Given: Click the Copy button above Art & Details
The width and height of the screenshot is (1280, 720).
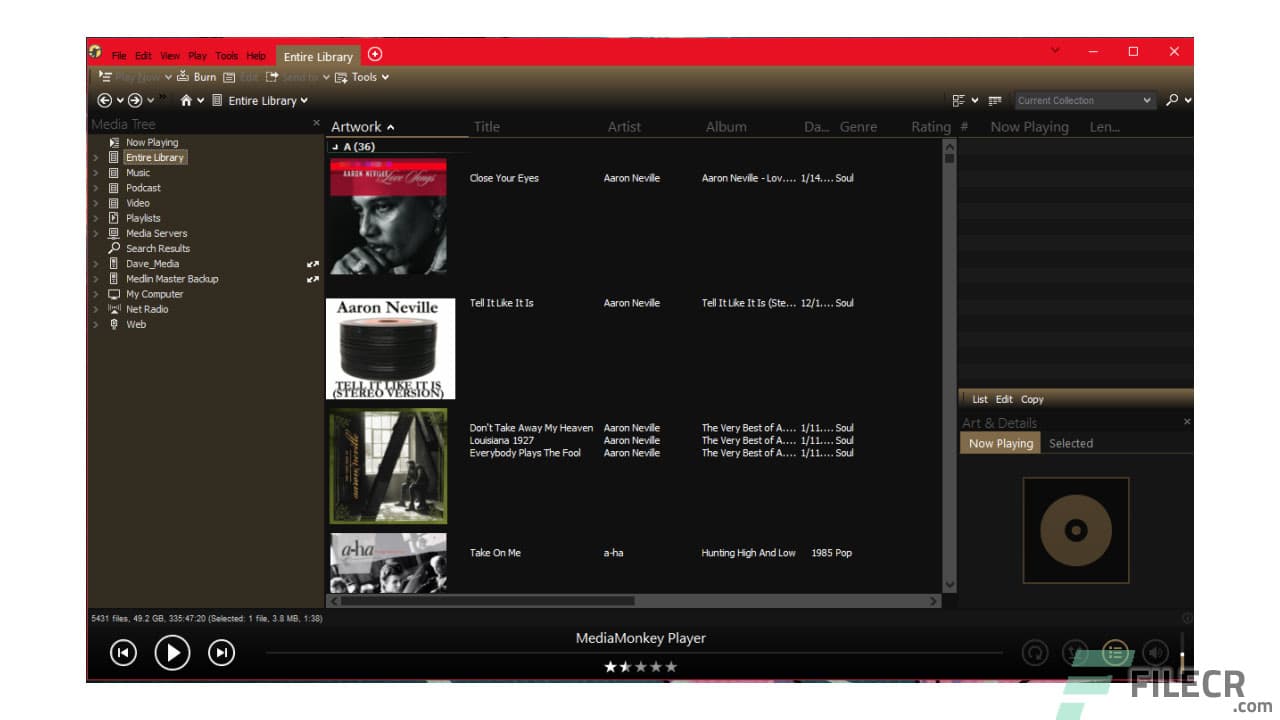Looking at the screenshot, I should [1032, 399].
